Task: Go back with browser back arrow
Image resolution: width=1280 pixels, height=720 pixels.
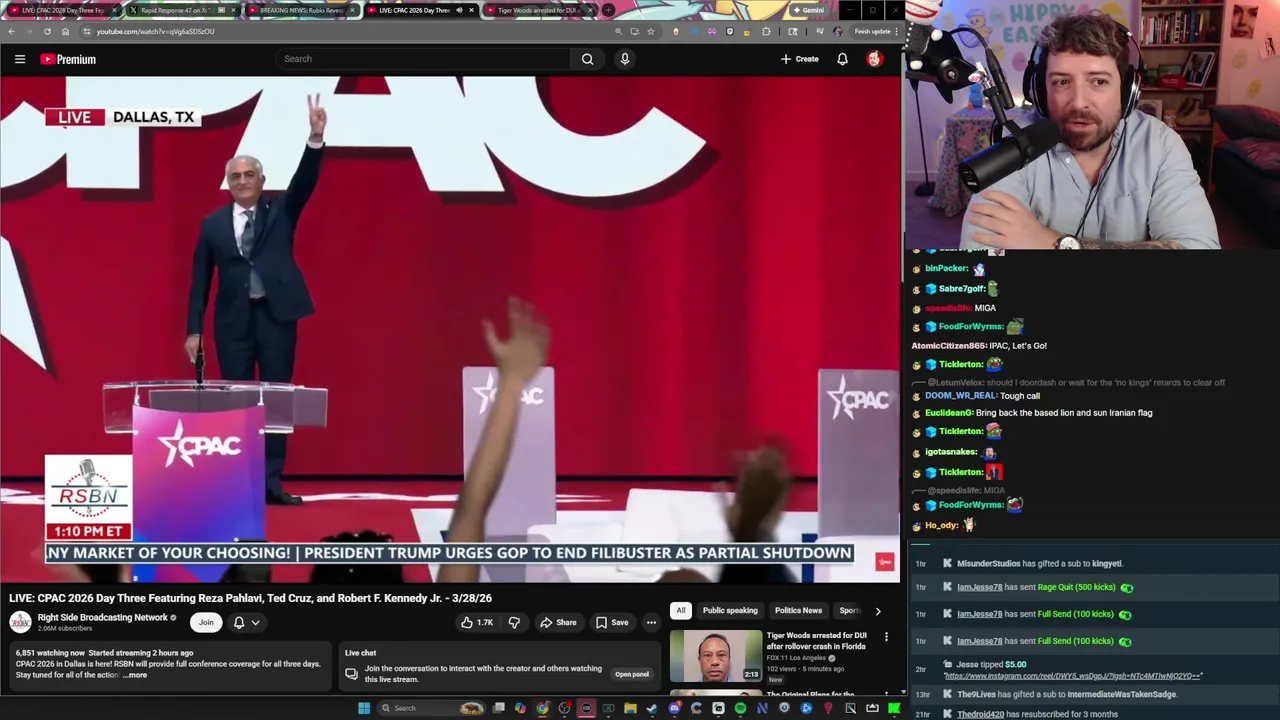Action: coord(11,31)
